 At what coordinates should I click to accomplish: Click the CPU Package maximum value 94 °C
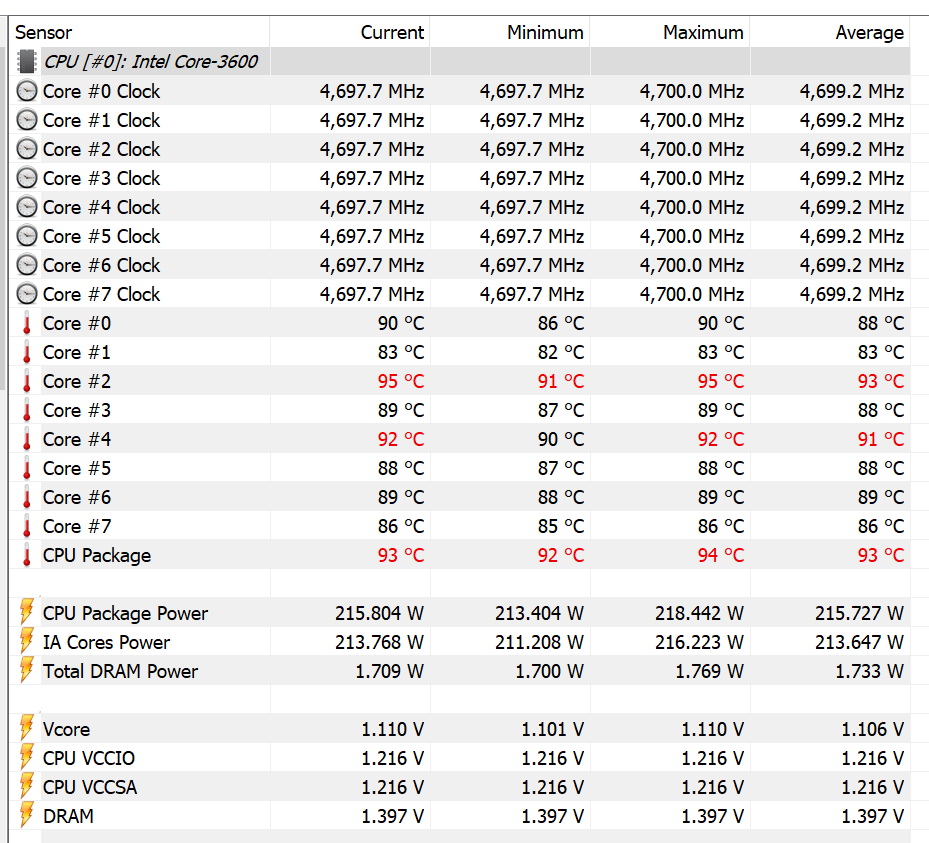point(721,556)
